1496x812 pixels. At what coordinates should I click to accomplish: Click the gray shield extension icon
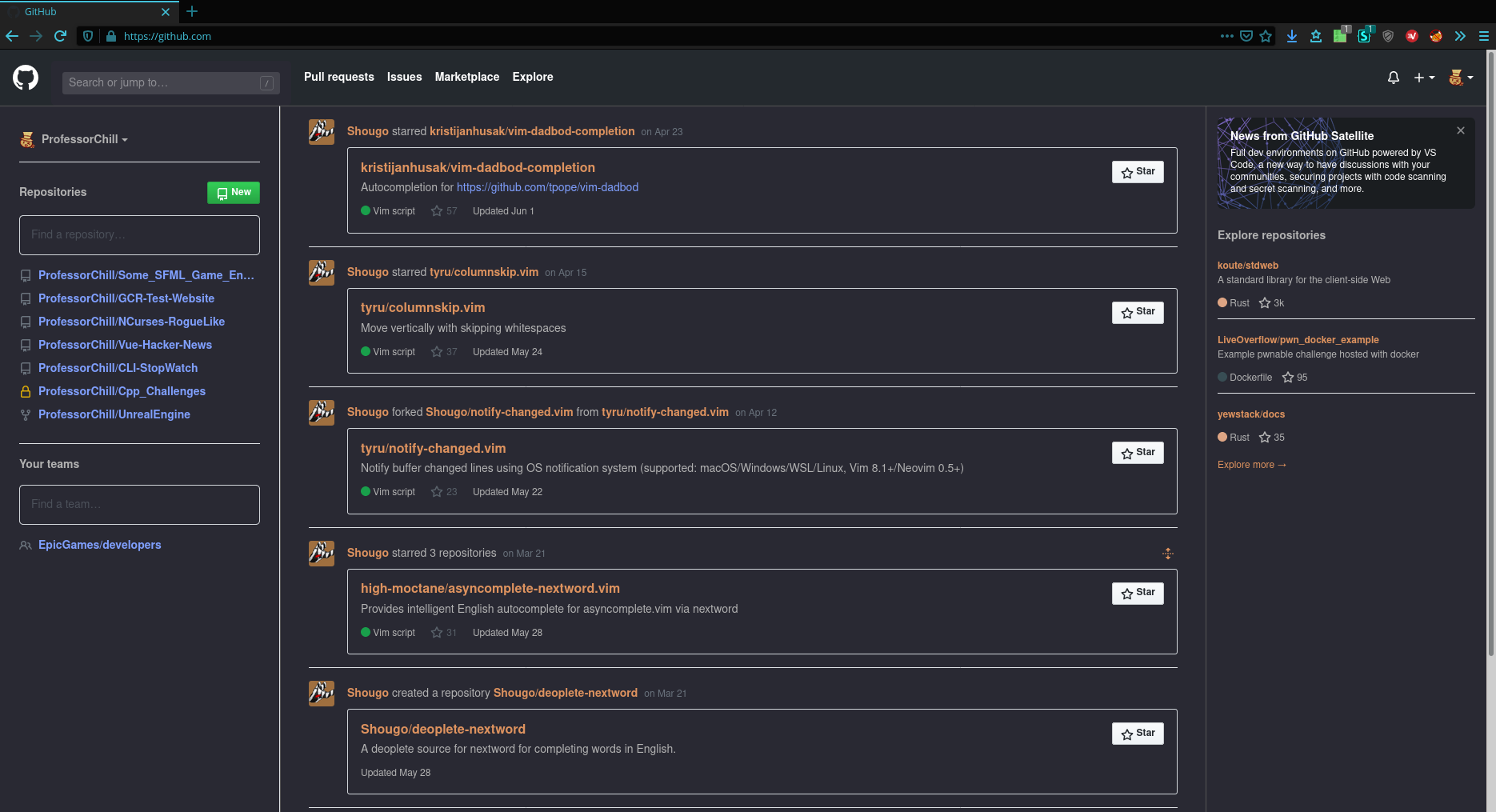coord(1388,36)
